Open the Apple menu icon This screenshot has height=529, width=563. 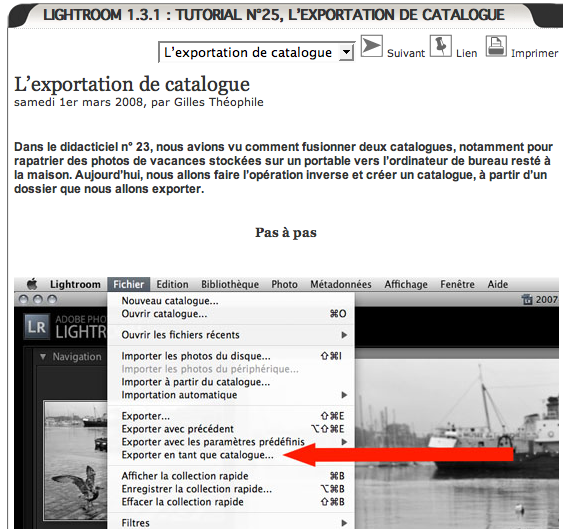coord(32,284)
